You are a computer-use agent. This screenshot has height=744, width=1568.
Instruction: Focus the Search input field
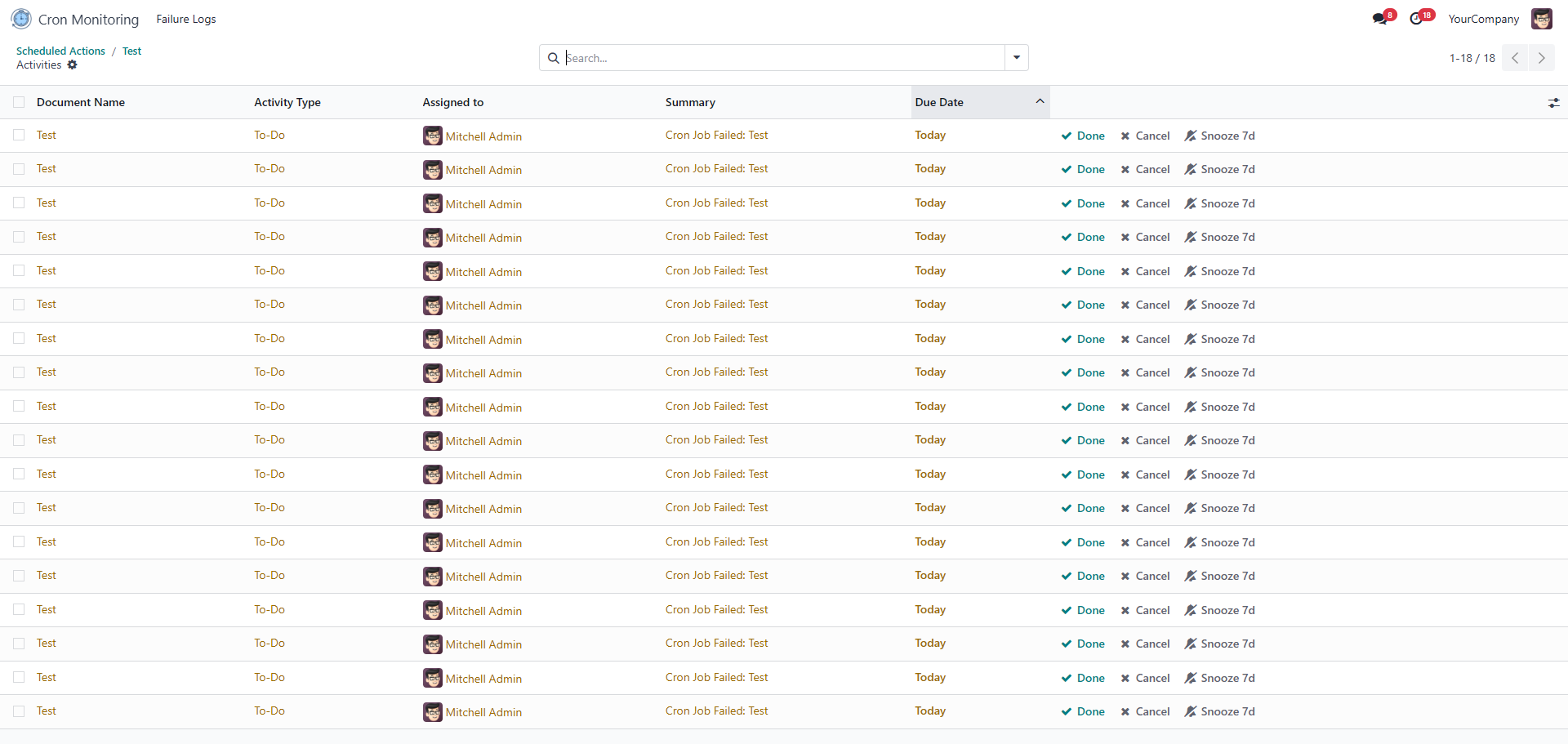(x=784, y=58)
